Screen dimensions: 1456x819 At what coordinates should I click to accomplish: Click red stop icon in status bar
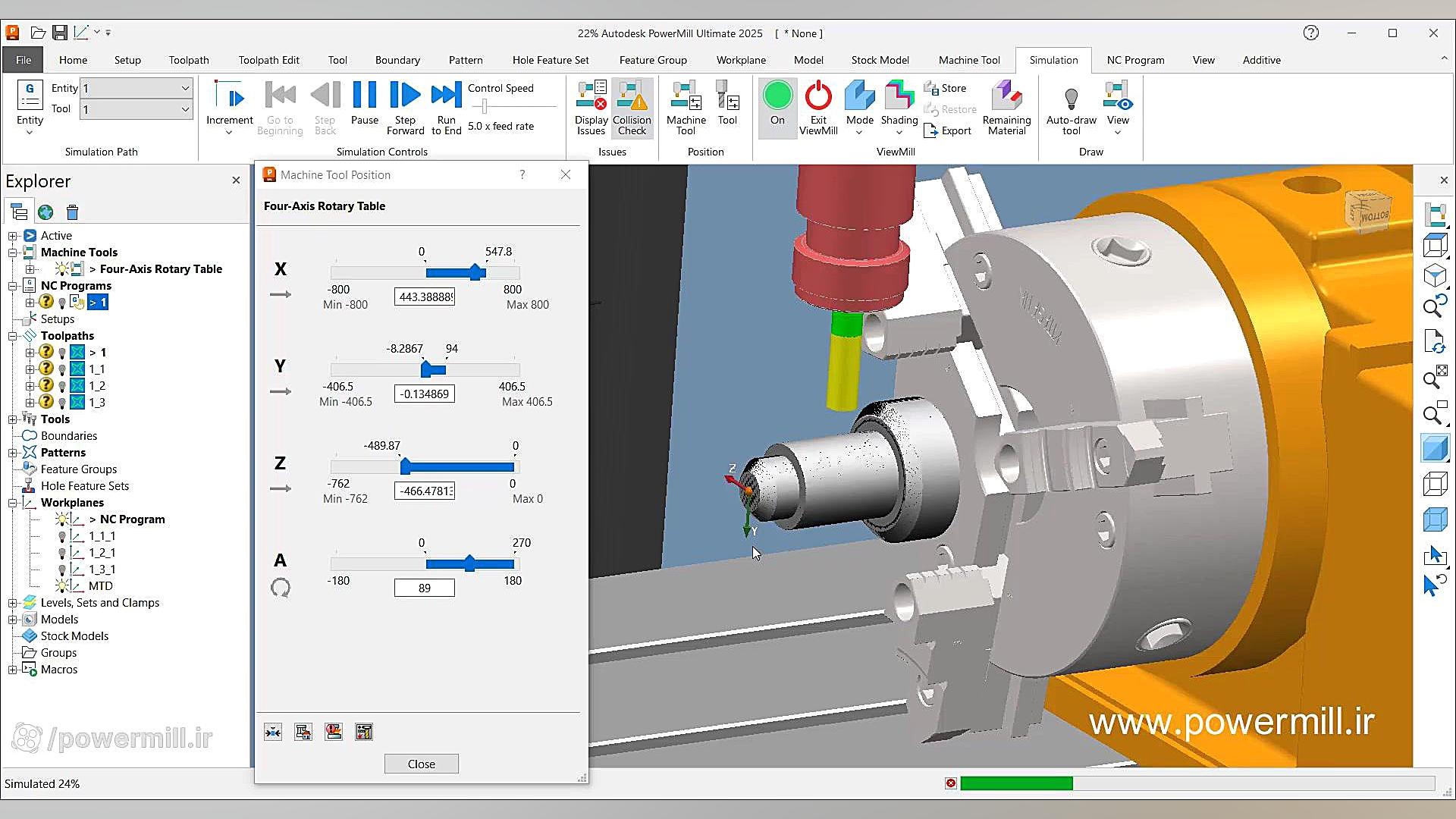pyautogui.click(x=950, y=783)
